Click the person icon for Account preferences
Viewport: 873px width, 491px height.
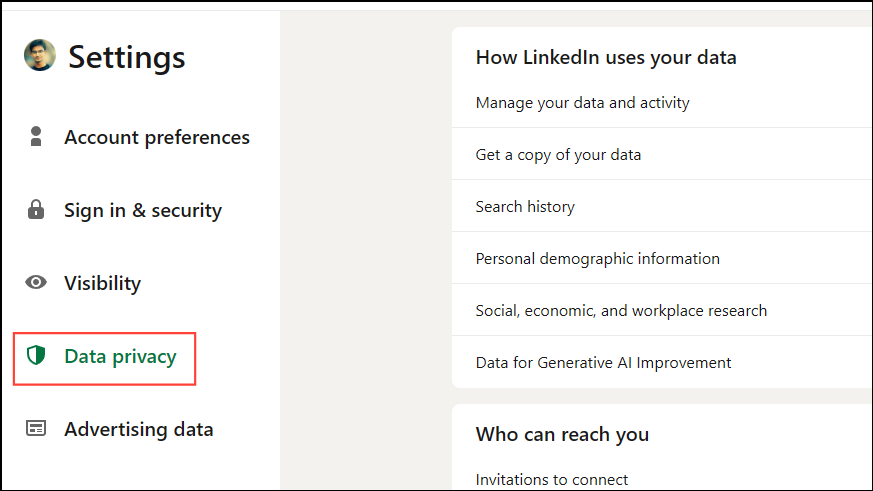[37, 137]
